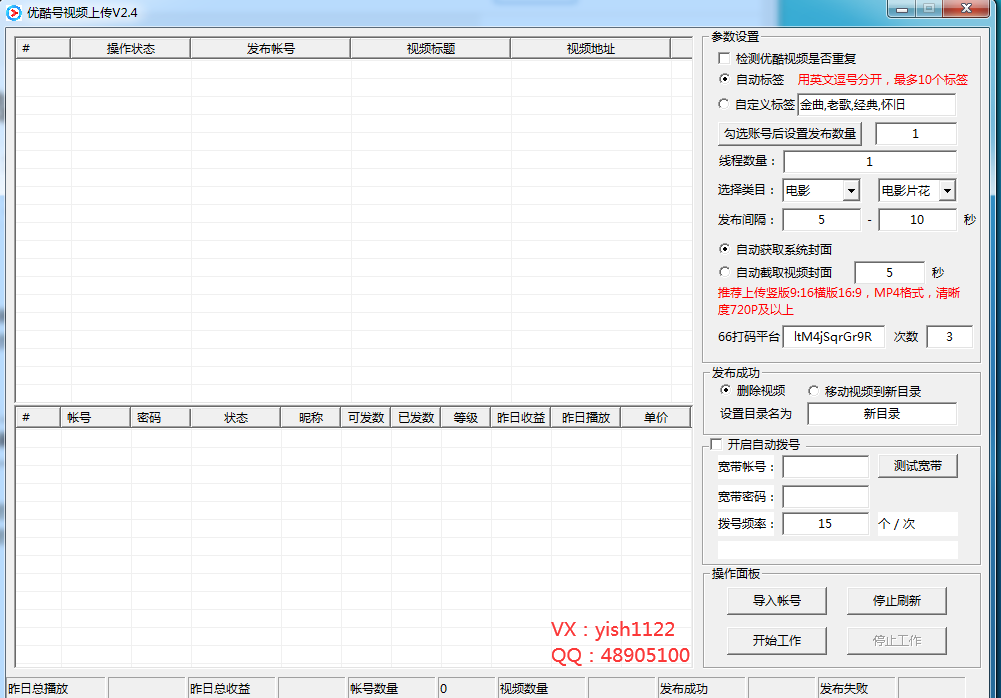Click the 昨日播放 column header
The image size is (1001, 698).
(x=586, y=418)
